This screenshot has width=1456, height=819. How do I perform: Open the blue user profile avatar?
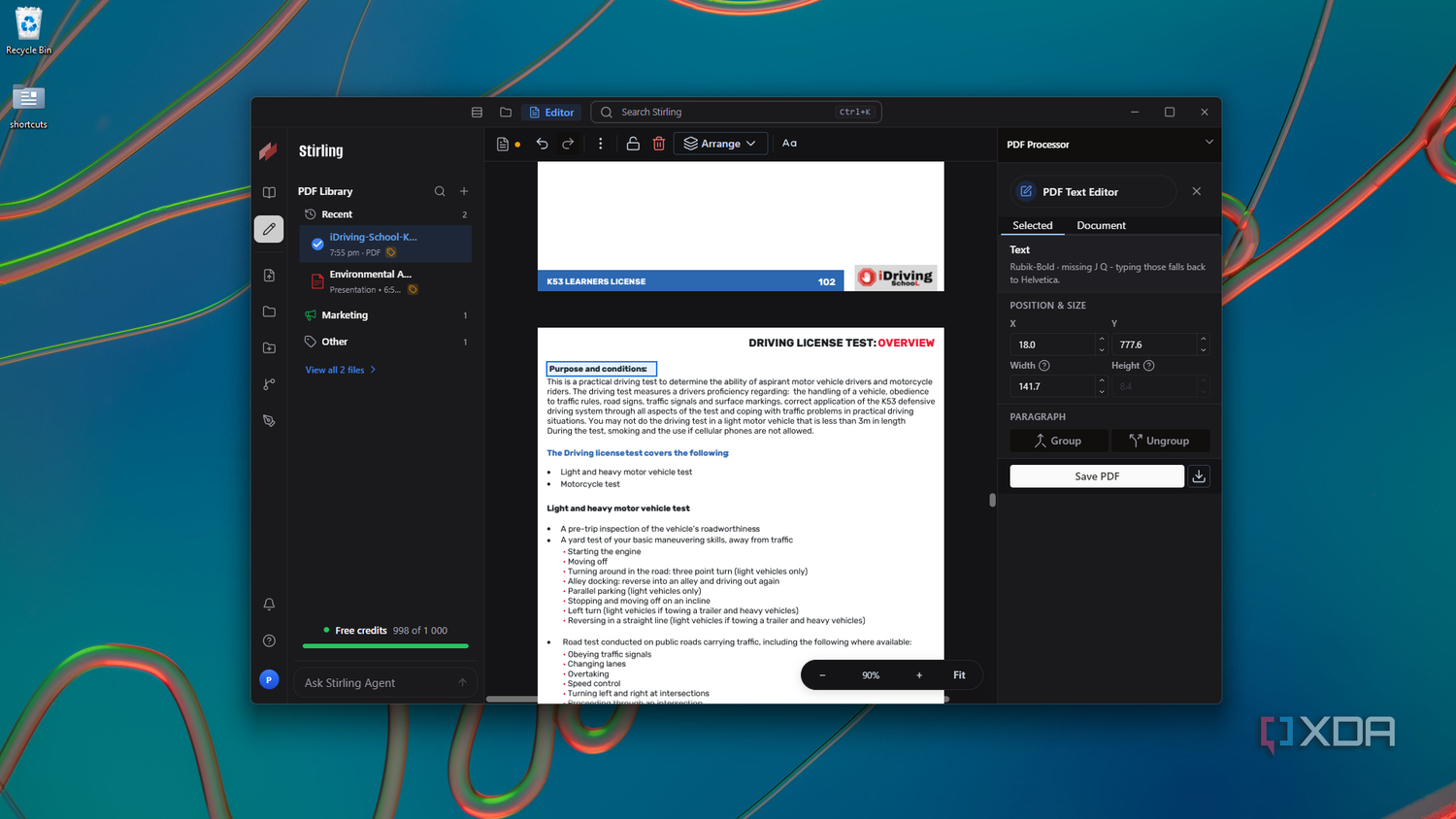pos(269,679)
